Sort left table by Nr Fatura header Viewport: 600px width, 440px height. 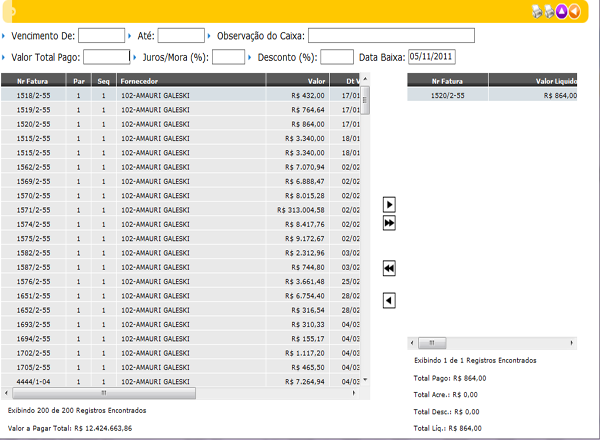pyautogui.click(x=28, y=80)
